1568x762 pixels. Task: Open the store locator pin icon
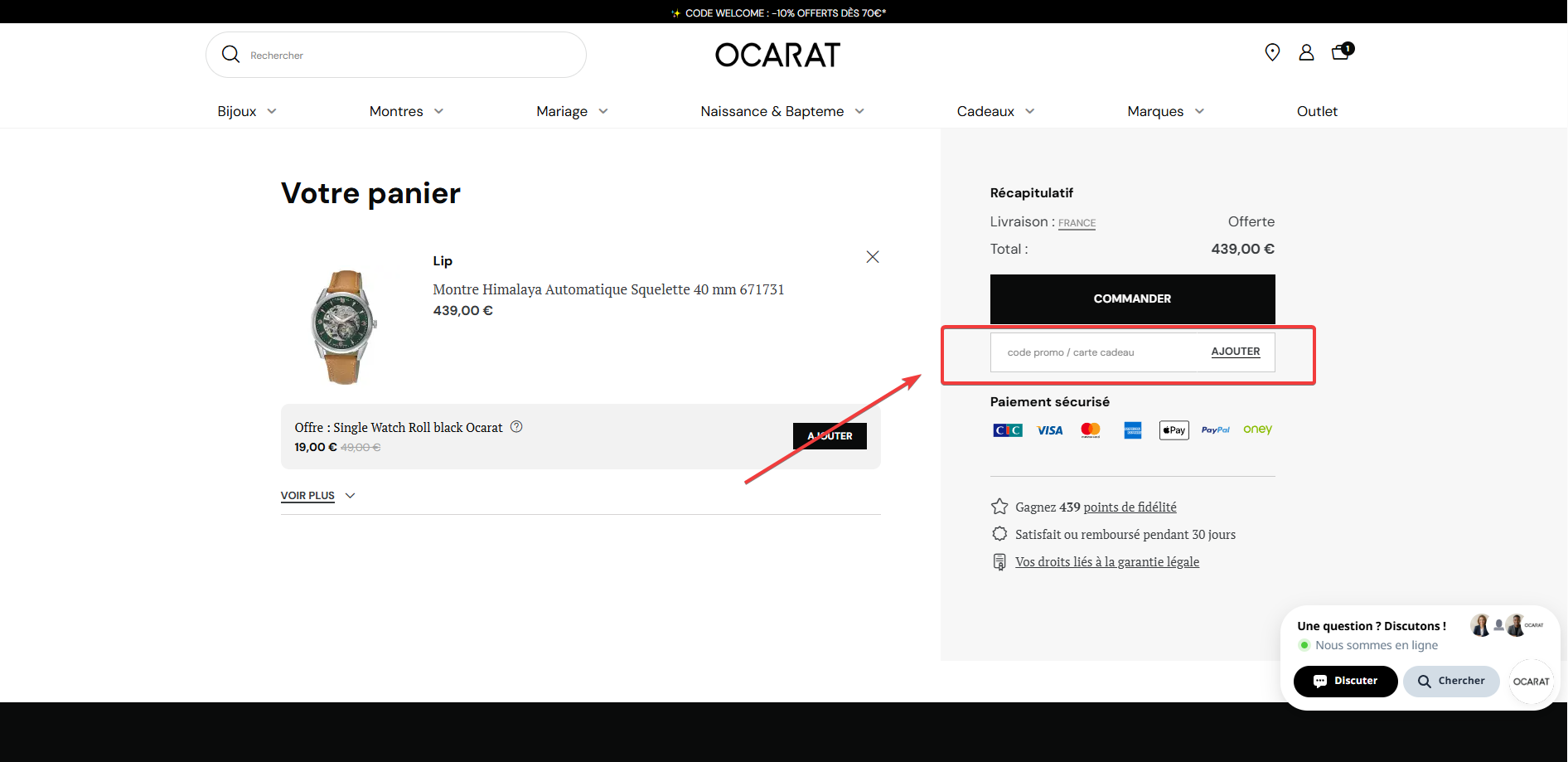1272,52
